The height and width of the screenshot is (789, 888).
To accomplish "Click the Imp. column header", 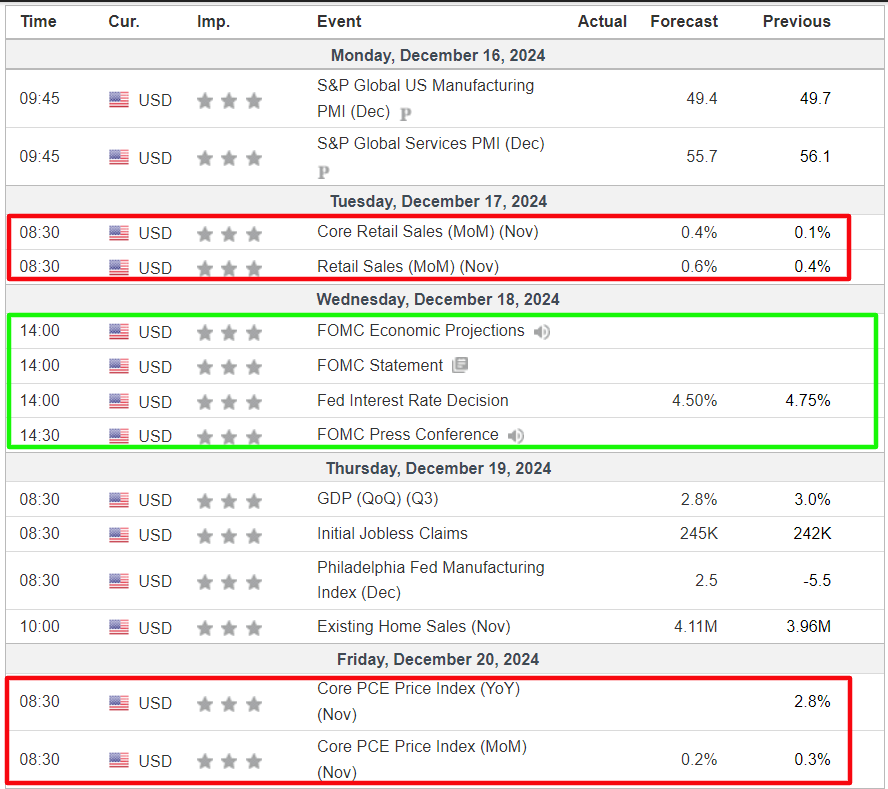I will pos(214,22).
